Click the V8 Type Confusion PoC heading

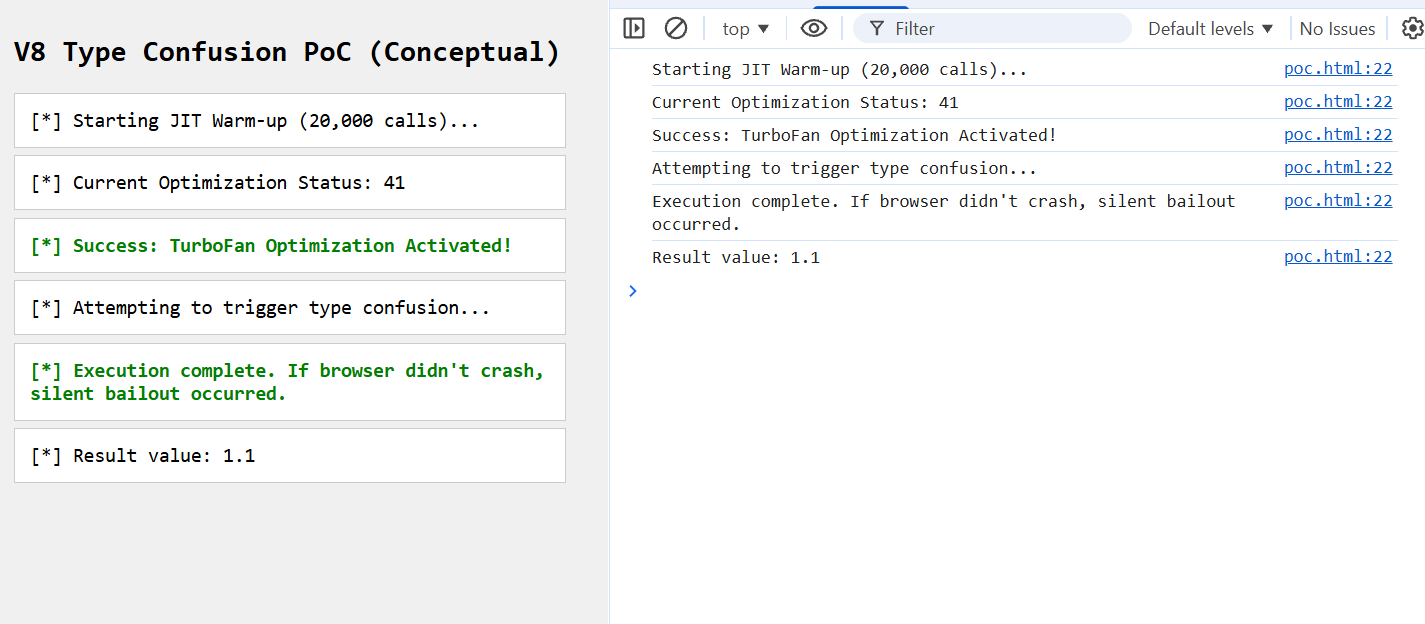[x=287, y=52]
